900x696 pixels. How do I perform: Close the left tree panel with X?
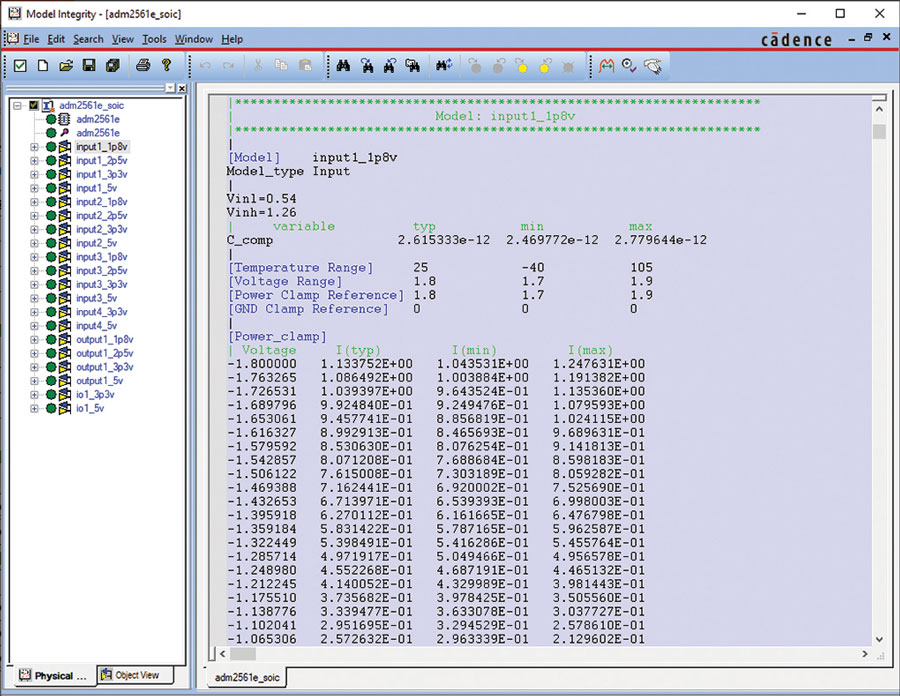181,89
